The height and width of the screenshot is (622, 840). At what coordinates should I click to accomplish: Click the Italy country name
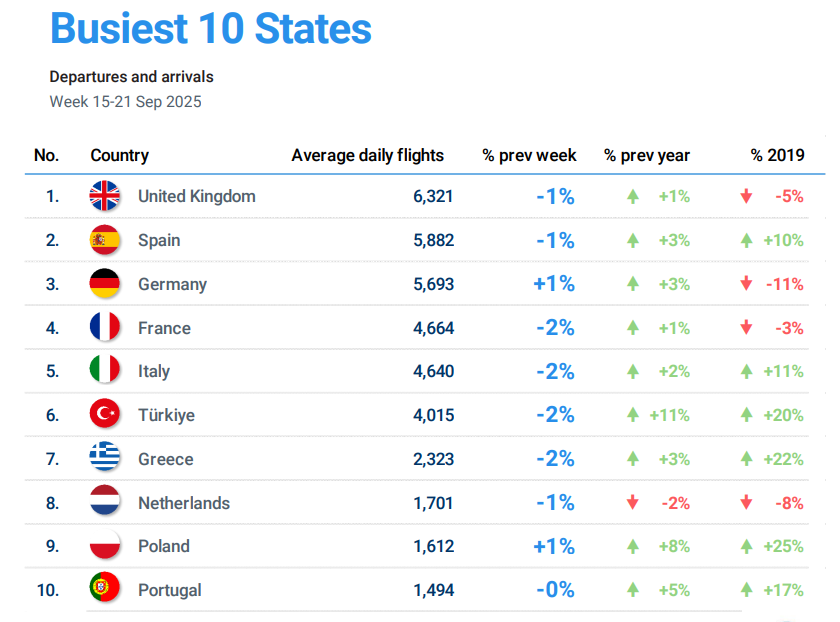click(x=154, y=371)
